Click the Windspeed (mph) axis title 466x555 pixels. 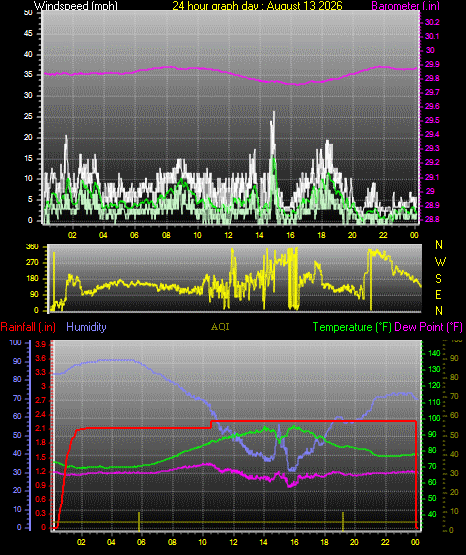point(76,5)
